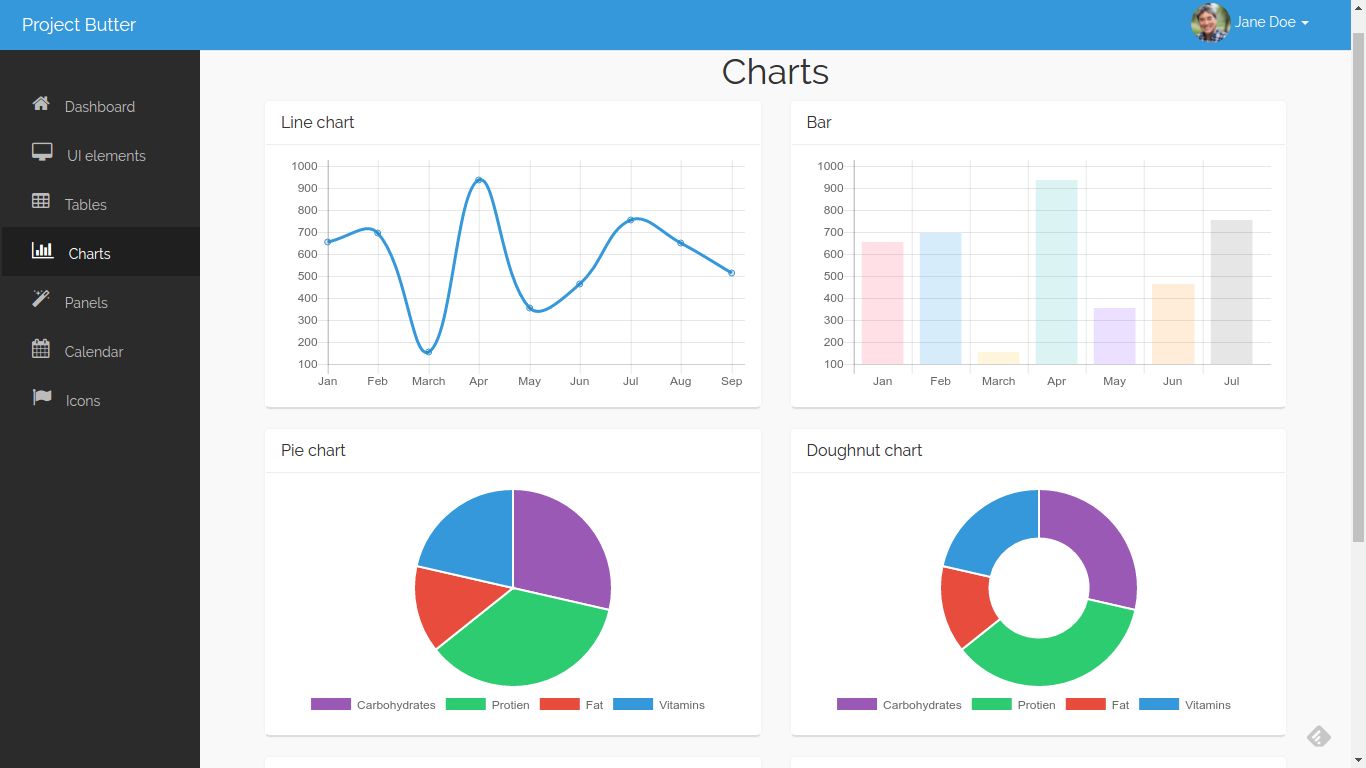Click the Icons flag icon
The width and height of the screenshot is (1366, 768).
tap(42, 398)
